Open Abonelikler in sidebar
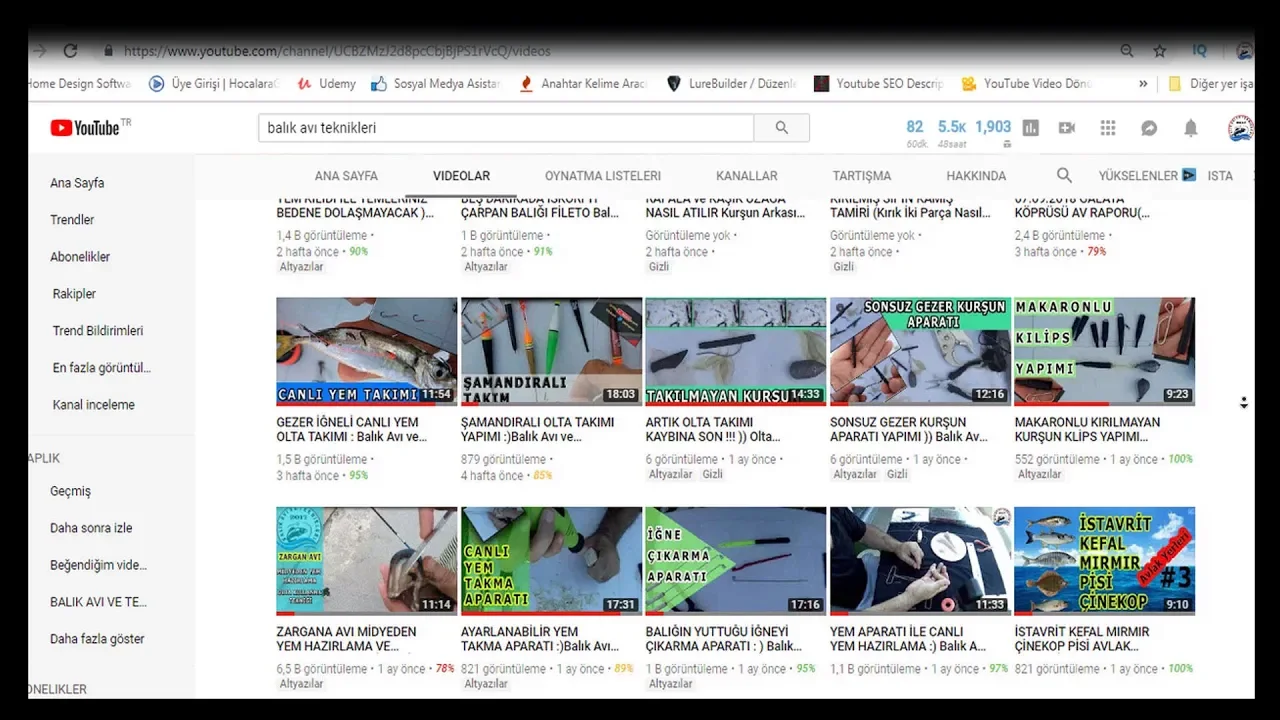1280x720 pixels. [x=80, y=257]
